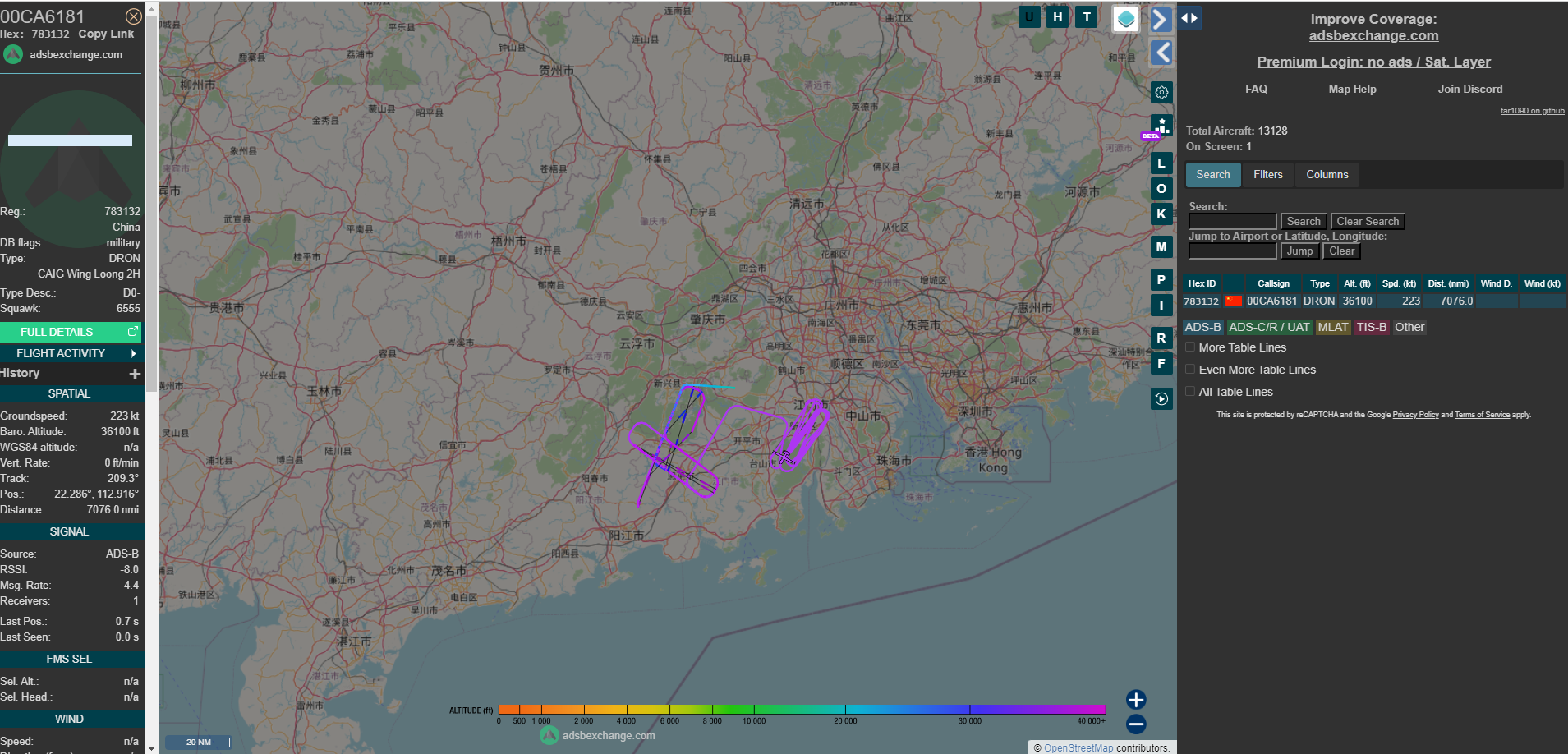The image size is (1568, 754).
Task: Expand FLIGHT ACTIVITY section
Action: (x=71, y=353)
